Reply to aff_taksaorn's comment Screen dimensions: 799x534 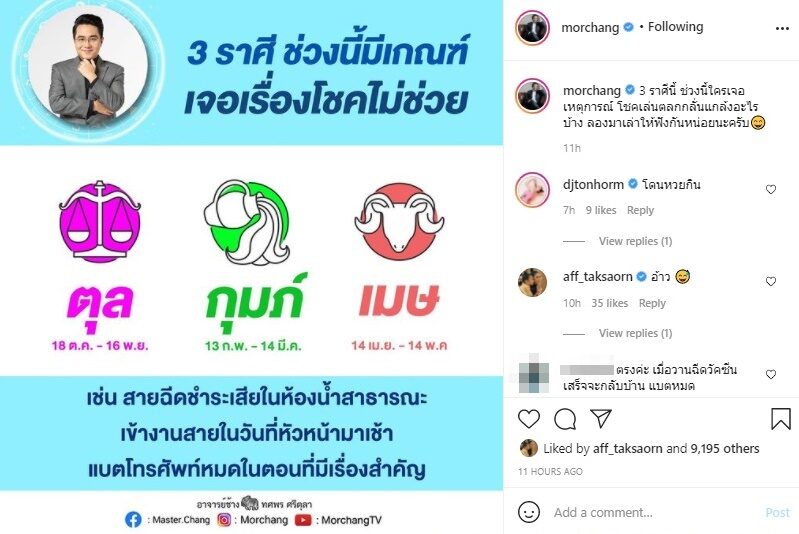(652, 303)
